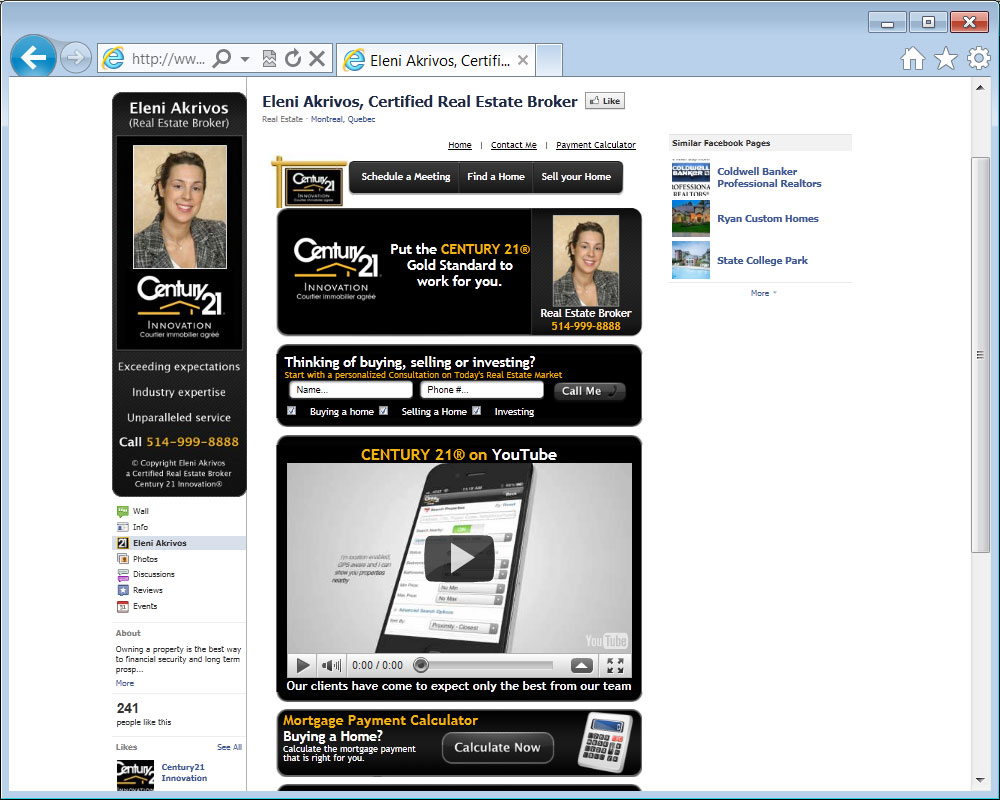Select the Eleni Akrivos sidebar tab
The image size is (1000, 800).
click(179, 543)
